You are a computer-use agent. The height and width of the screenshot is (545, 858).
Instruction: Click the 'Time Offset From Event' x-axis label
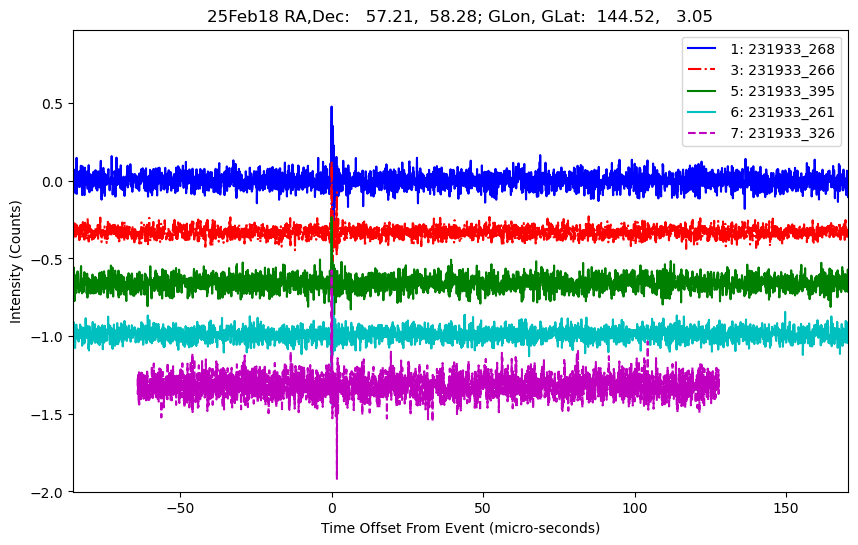[460, 528]
